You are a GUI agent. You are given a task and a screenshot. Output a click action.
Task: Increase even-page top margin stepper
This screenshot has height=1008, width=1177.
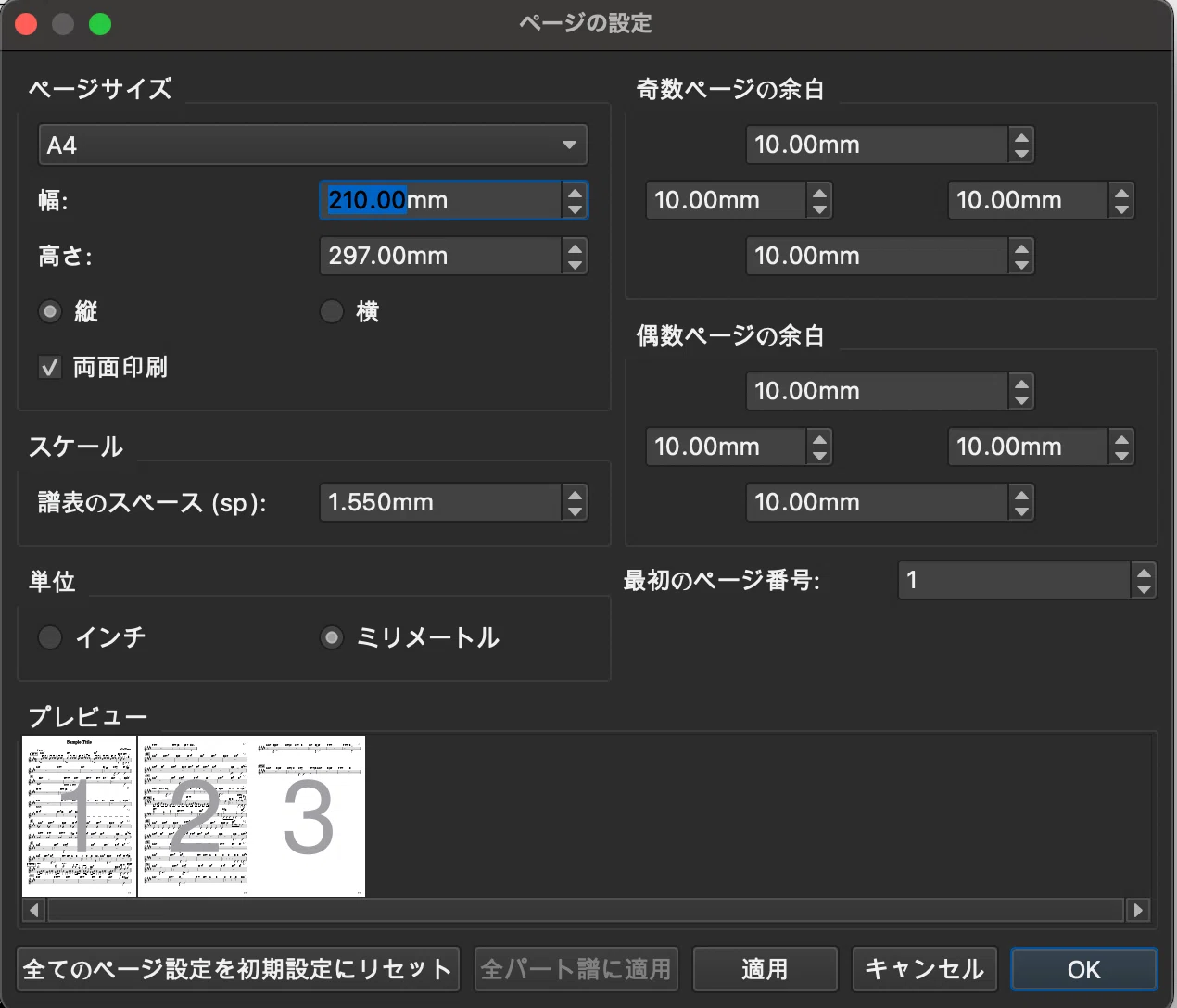coord(1021,383)
